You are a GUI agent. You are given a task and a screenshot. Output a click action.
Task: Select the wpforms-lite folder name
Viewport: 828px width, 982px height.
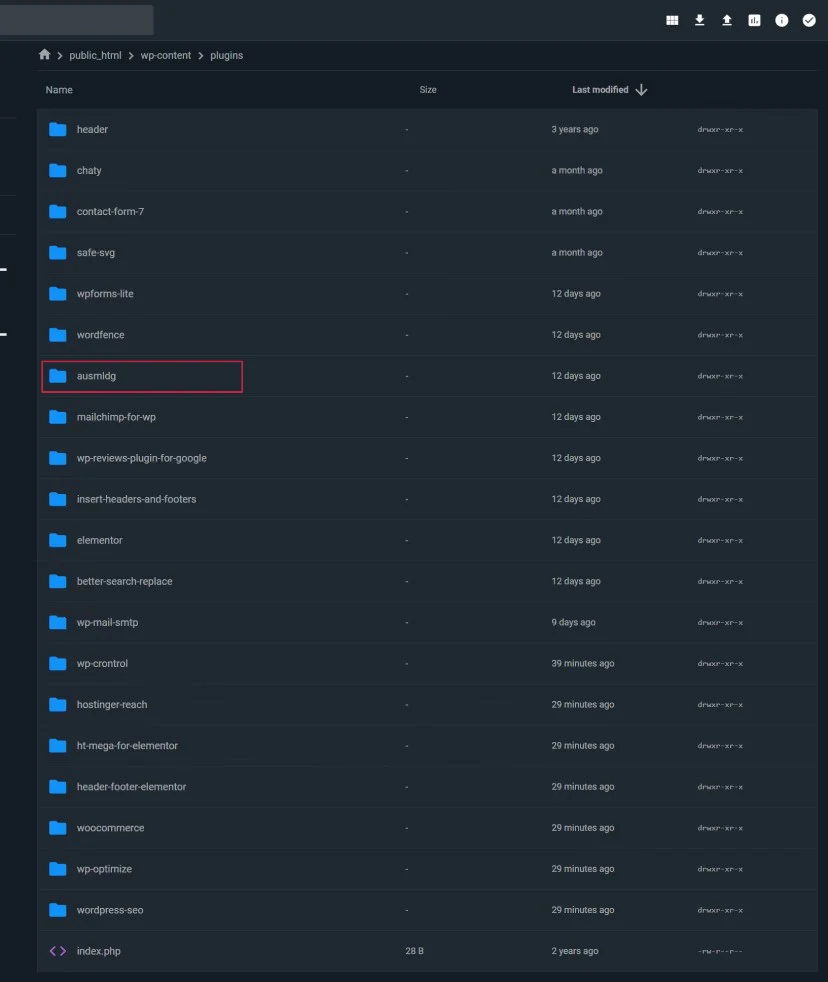tap(105, 294)
